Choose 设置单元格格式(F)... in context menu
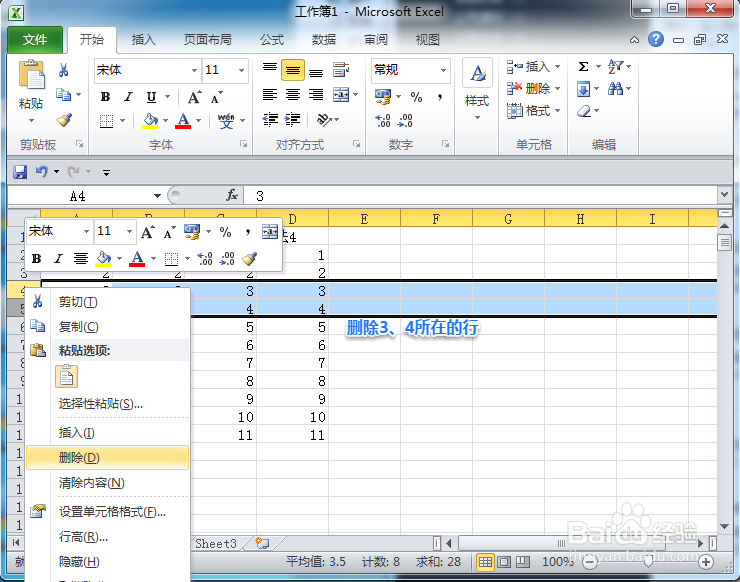The width and height of the screenshot is (740, 582). click(x=108, y=512)
